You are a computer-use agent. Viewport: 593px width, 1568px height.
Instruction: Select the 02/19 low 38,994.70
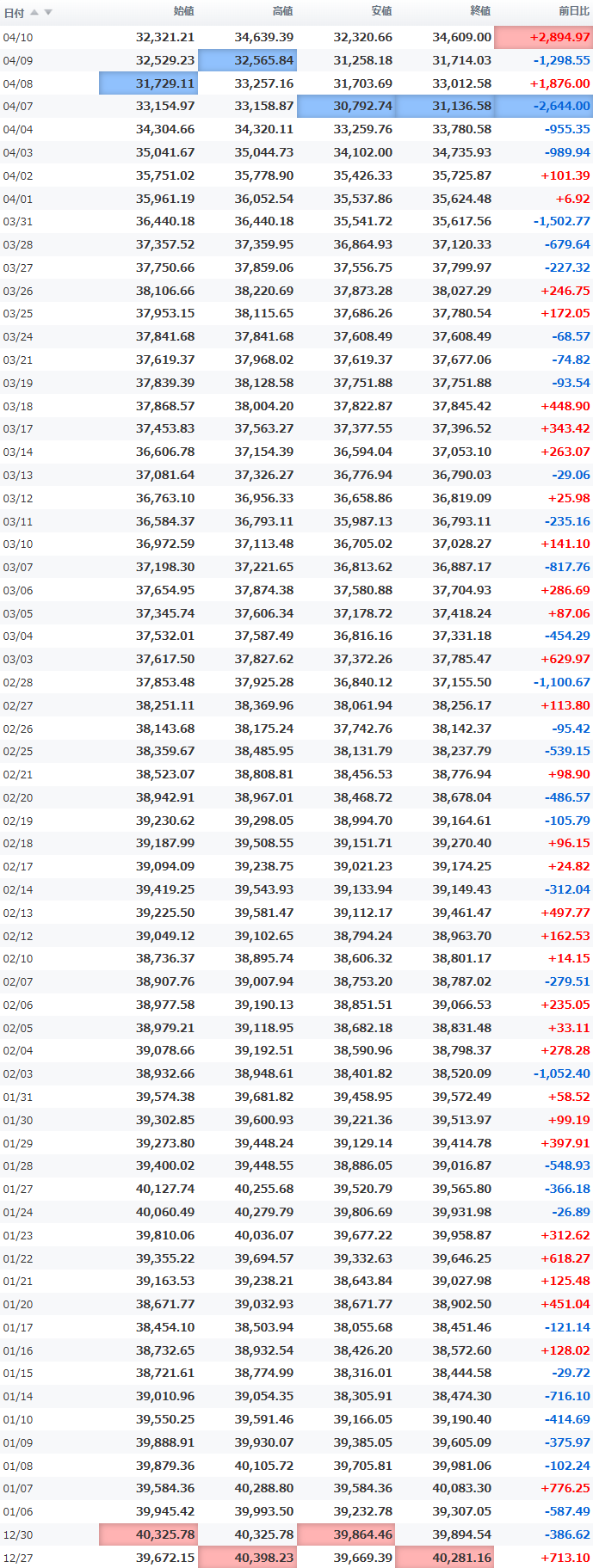point(363,821)
